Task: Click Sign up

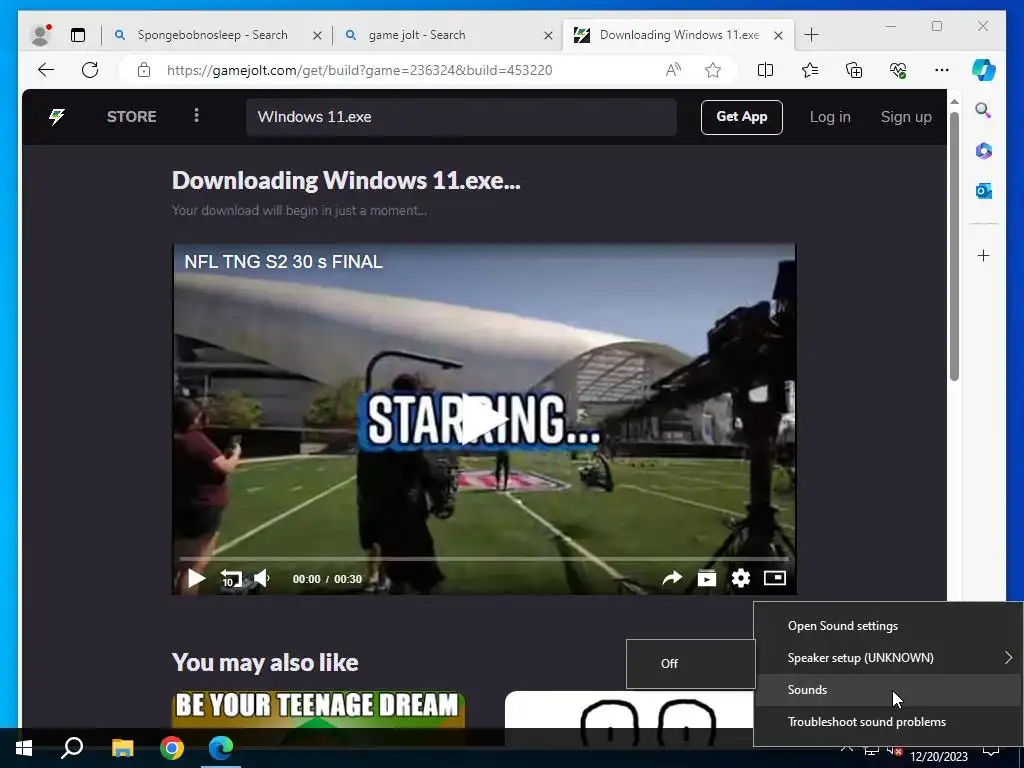Action: point(906,117)
